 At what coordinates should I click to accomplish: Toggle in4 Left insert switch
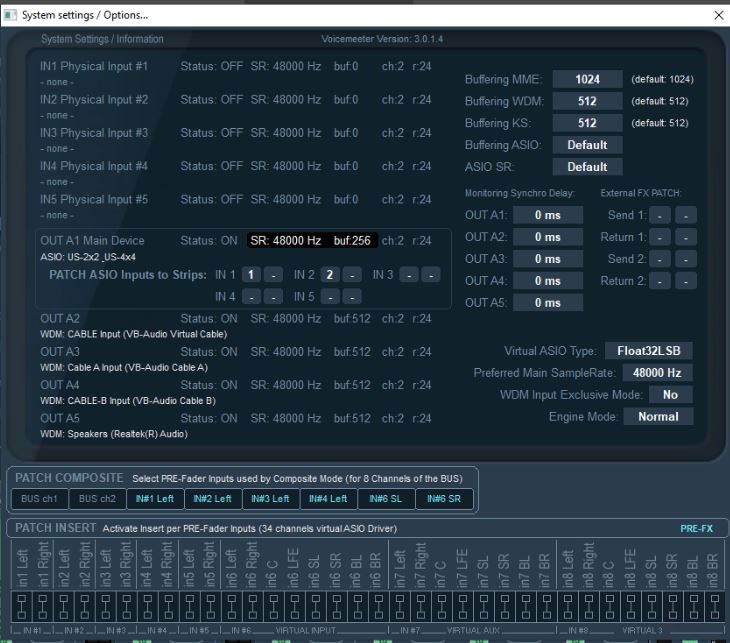148,606
